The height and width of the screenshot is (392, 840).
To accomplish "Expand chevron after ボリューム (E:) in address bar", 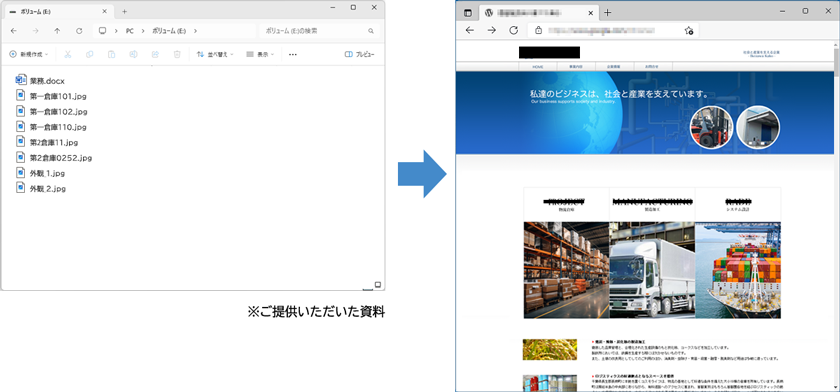I will pyautogui.click(x=196, y=31).
